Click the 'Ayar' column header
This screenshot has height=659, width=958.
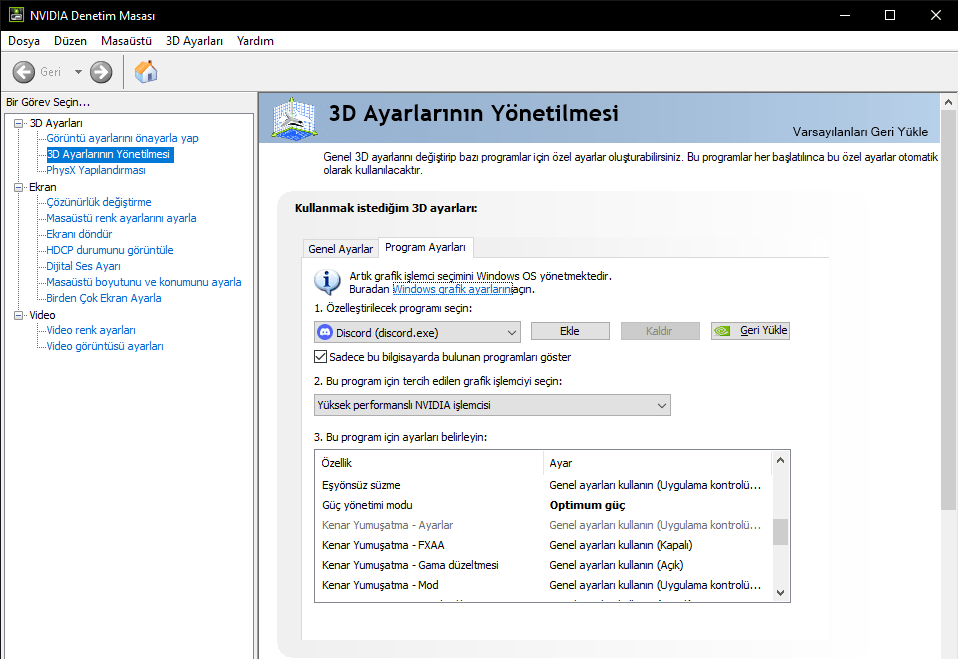[657, 463]
